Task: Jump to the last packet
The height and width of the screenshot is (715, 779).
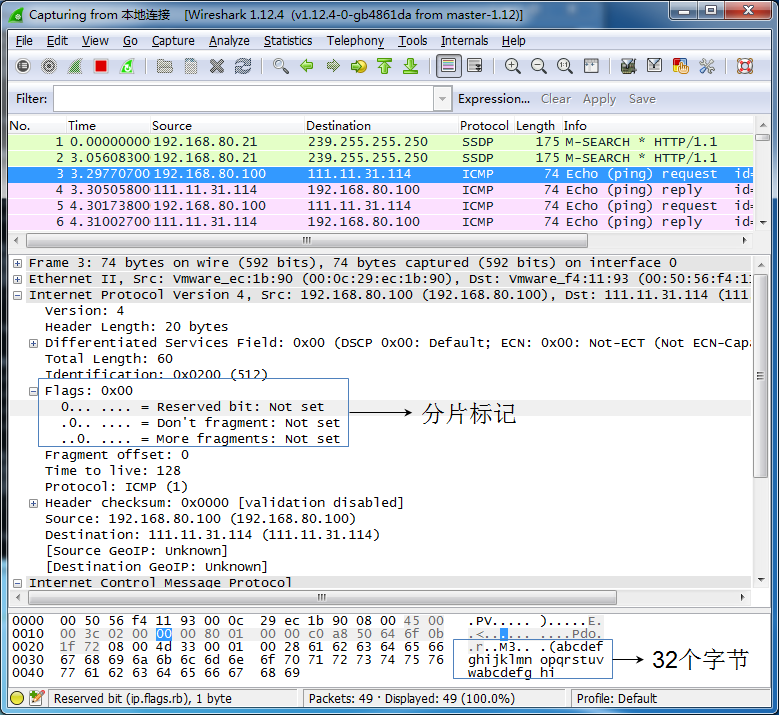Action: pos(410,66)
